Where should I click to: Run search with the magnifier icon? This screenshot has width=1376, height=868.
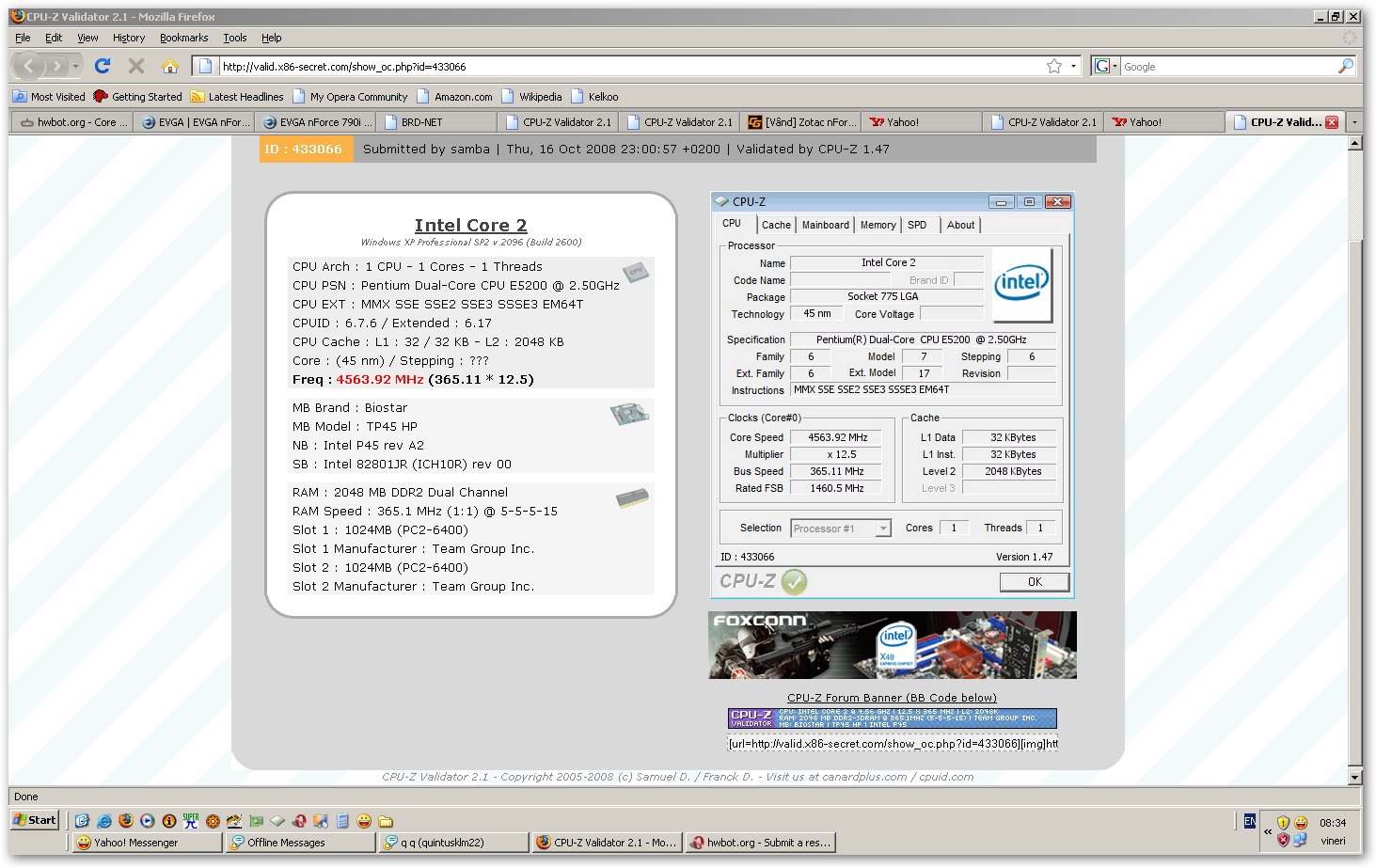[x=1346, y=66]
